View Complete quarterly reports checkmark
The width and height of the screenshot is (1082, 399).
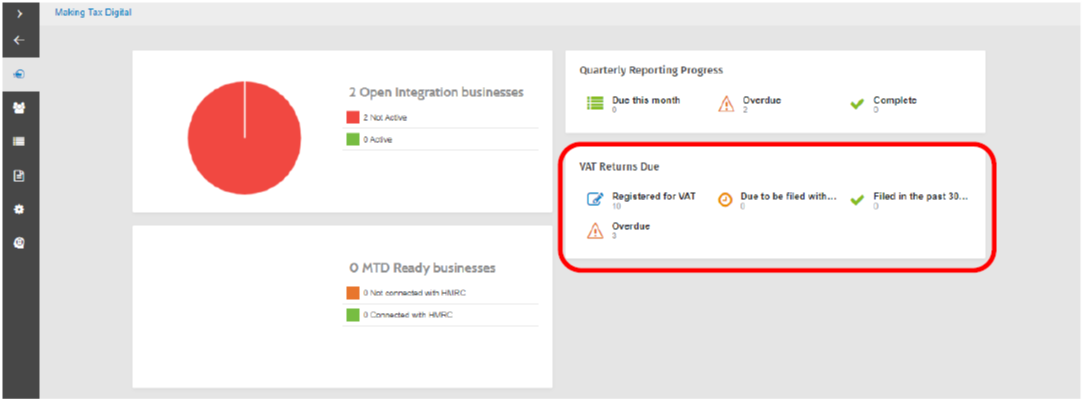pyautogui.click(x=858, y=105)
